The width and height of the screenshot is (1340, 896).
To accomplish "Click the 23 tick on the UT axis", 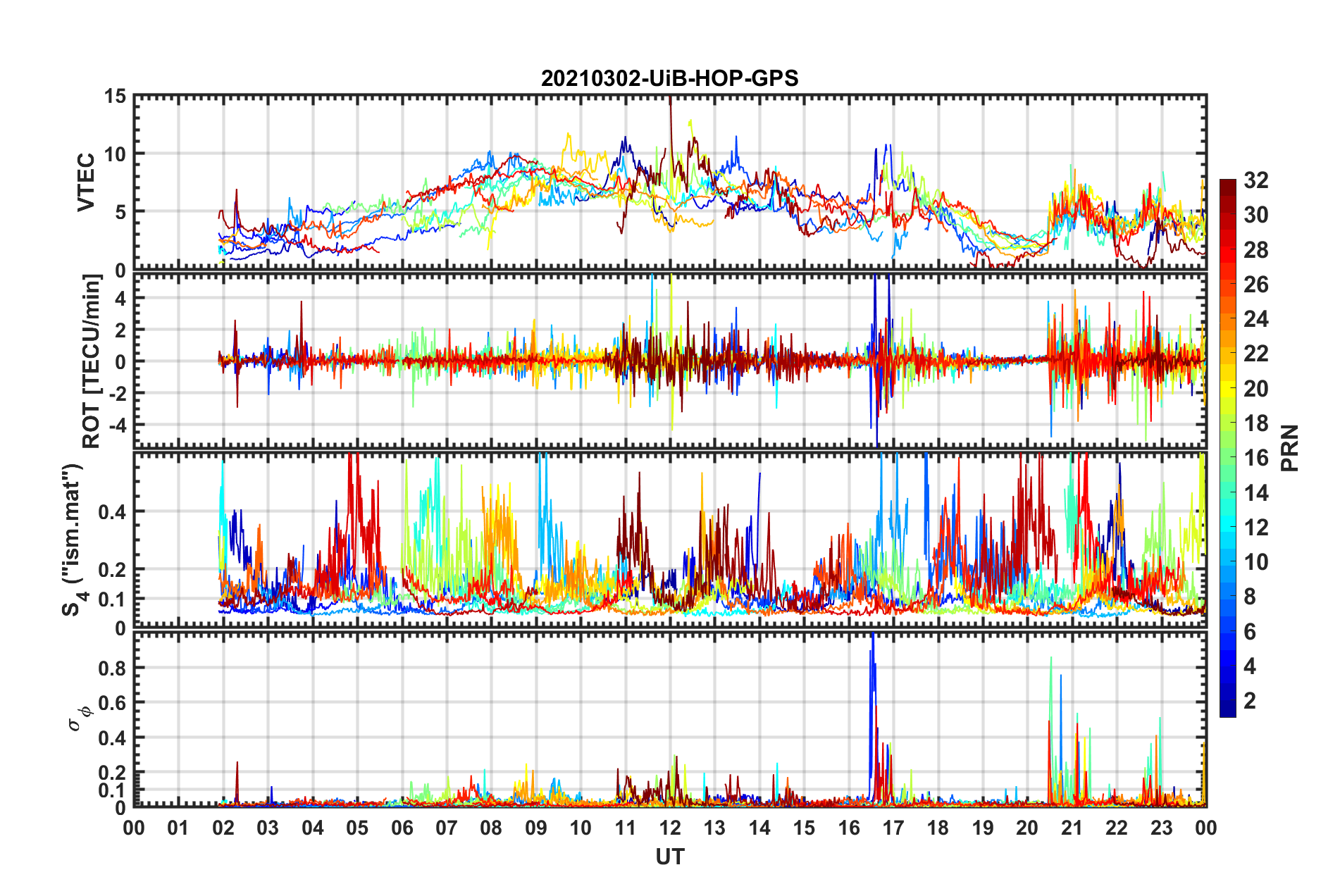I will point(1161,828).
